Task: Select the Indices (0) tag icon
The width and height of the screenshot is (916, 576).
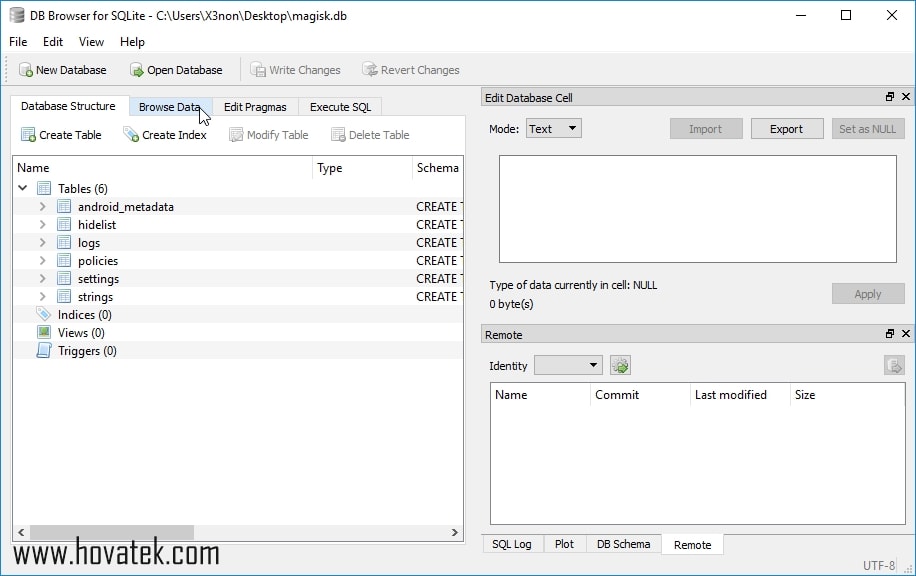Action: point(44,314)
